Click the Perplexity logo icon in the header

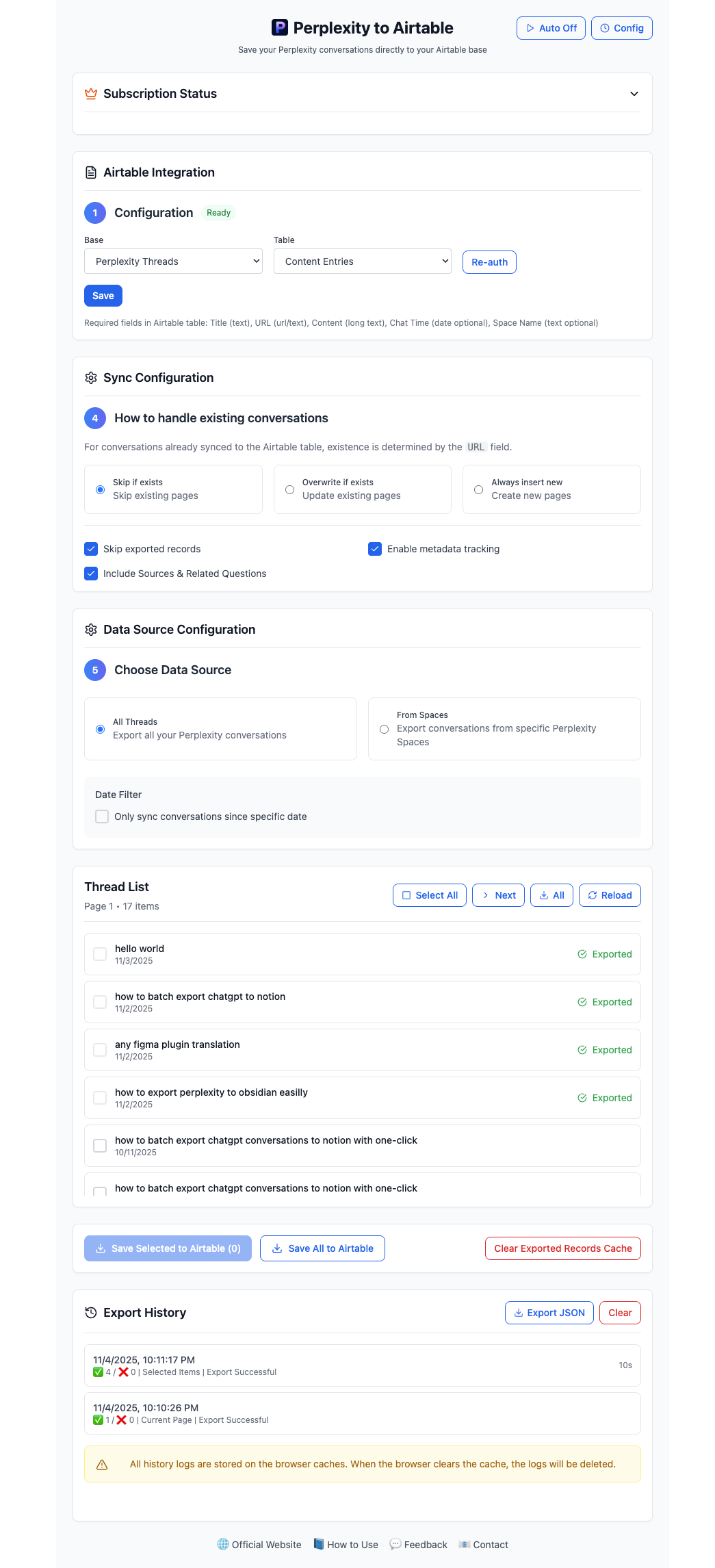click(279, 28)
